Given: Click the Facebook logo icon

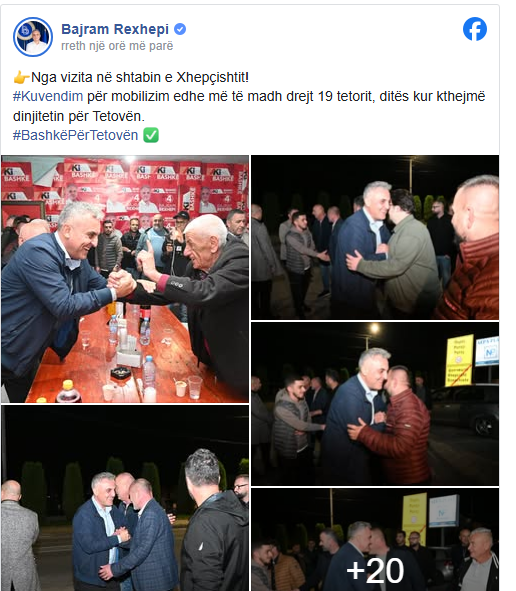Looking at the screenshot, I should (x=475, y=29).
